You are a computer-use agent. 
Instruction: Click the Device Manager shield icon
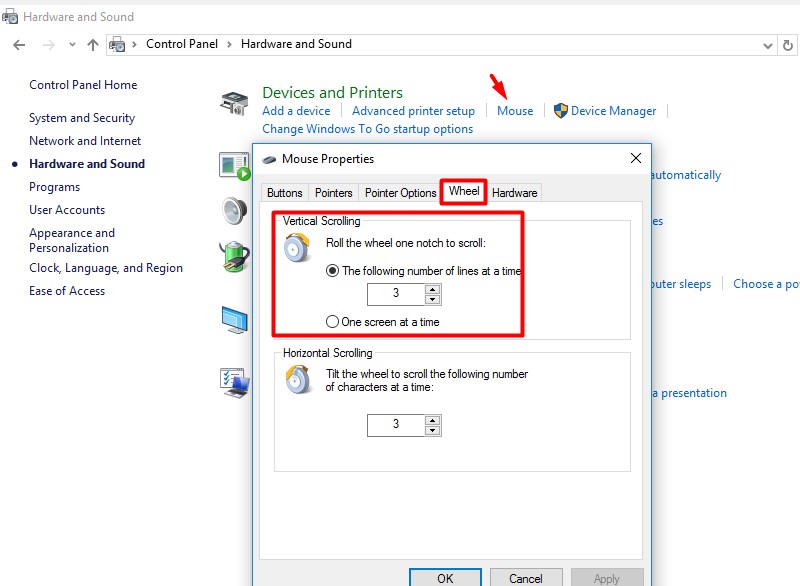pyautogui.click(x=561, y=111)
